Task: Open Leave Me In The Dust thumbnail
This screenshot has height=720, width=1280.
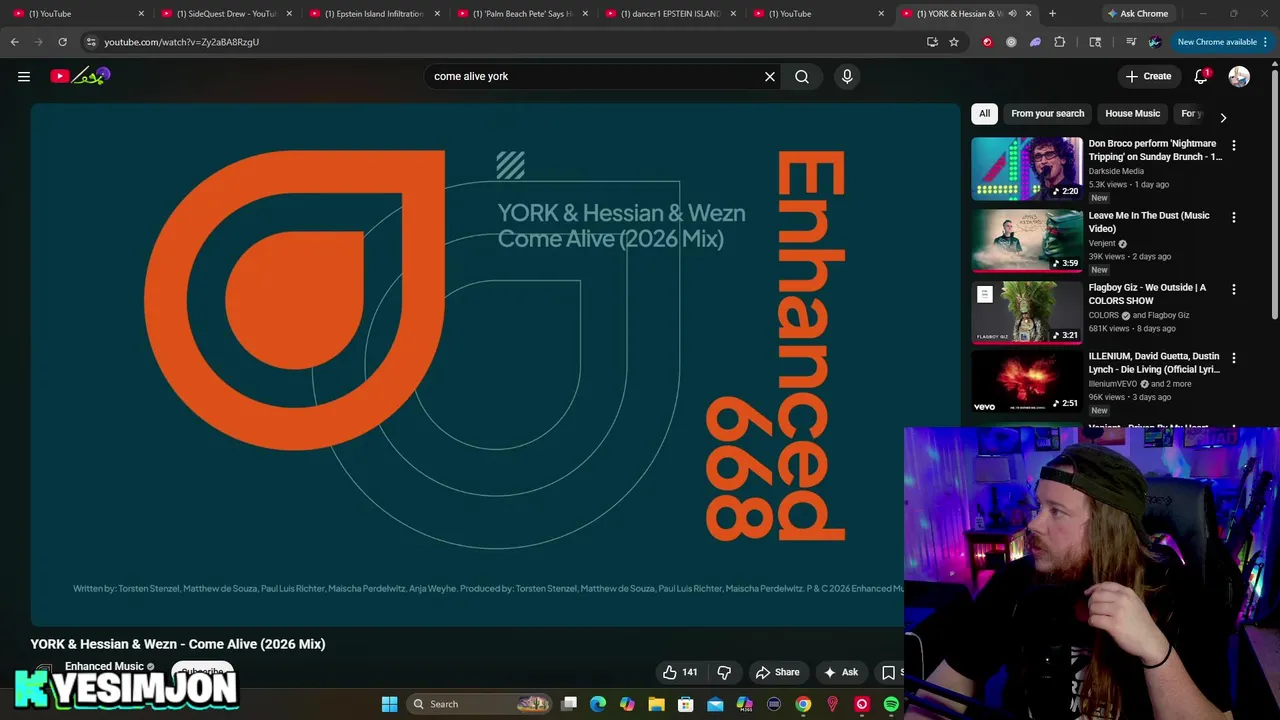Action: pyautogui.click(x=1027, y=240)
